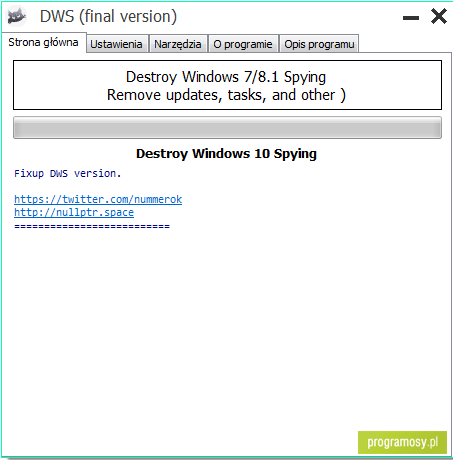Click the gray progress bar

pos(227,127)
